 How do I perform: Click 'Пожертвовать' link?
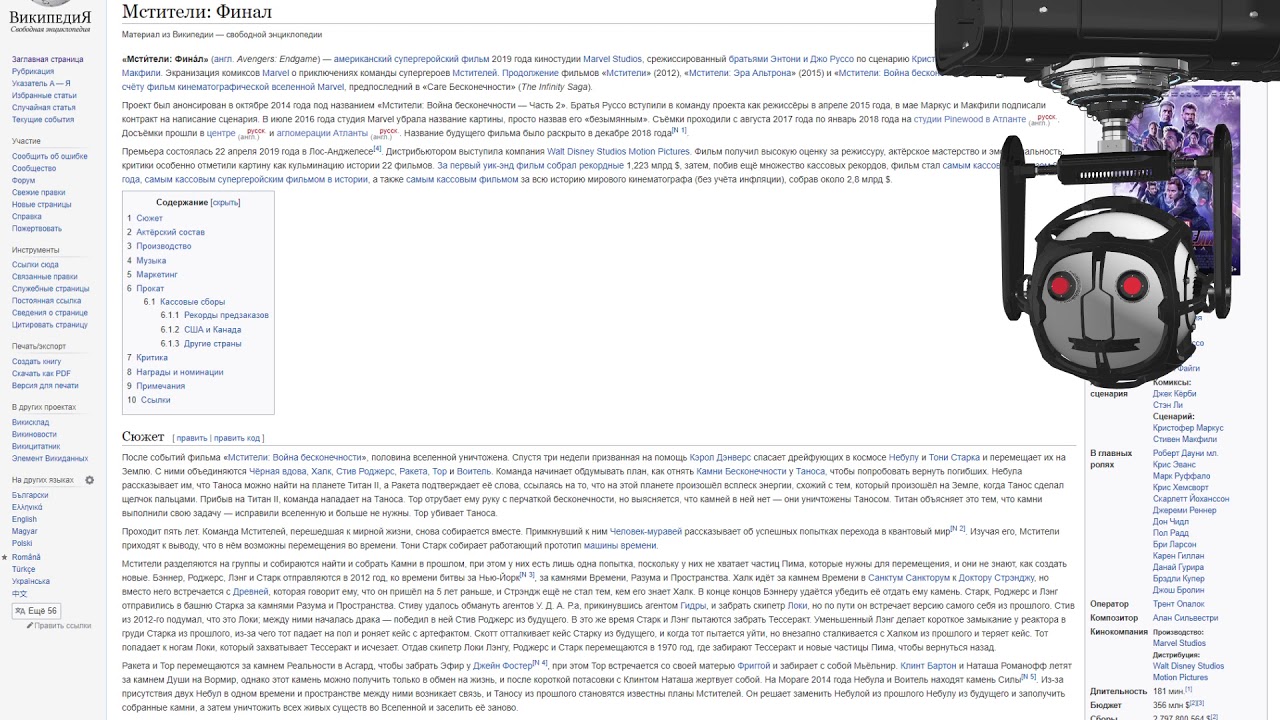click(37, 229)
